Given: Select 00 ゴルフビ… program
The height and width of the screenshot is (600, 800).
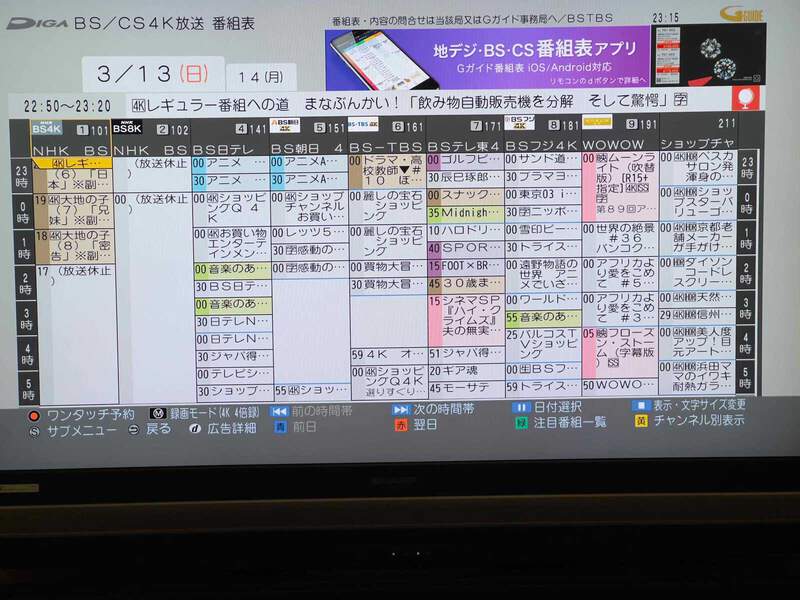Looking at the screenshot, I should [464, 160].
